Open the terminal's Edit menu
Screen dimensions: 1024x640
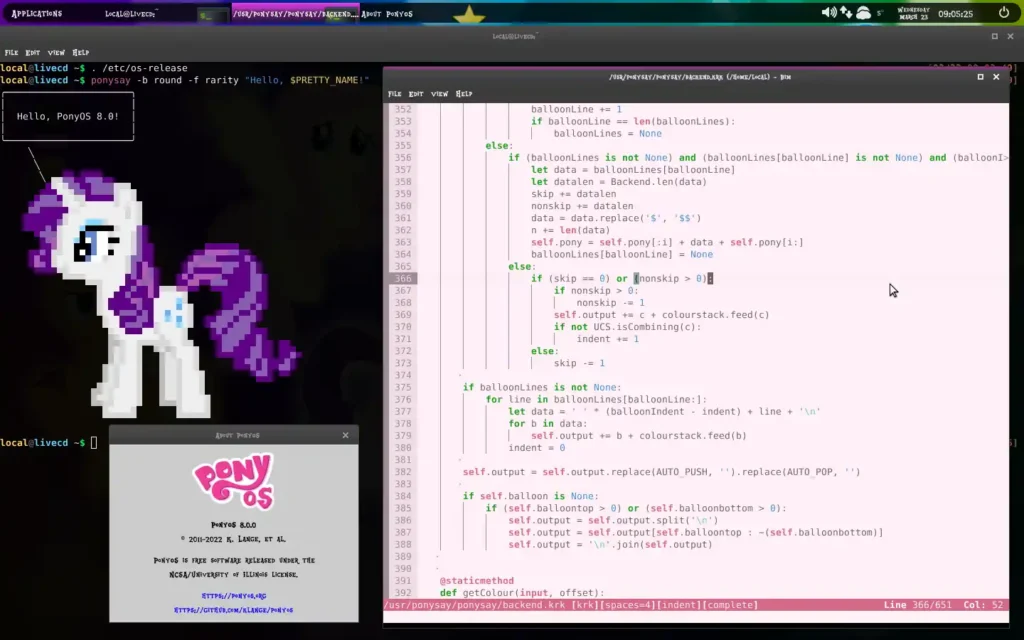coord(33,52)
